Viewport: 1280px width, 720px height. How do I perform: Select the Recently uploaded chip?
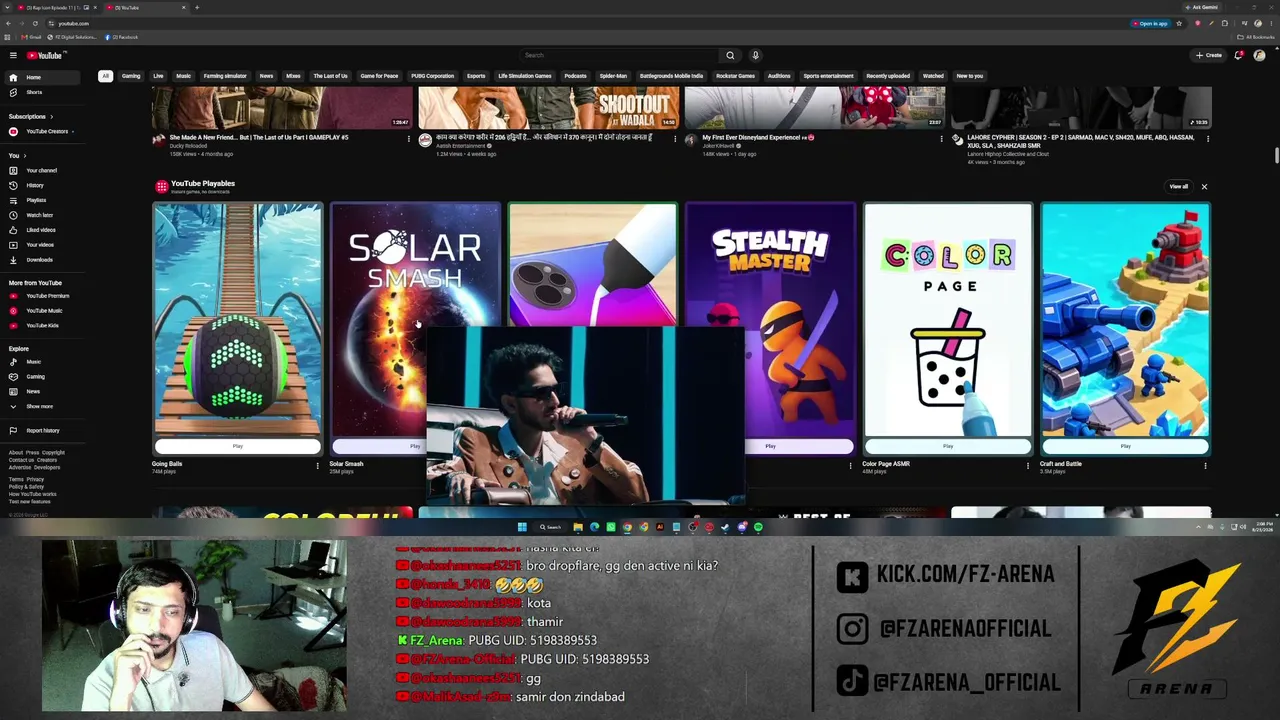[x=888, y=76]
